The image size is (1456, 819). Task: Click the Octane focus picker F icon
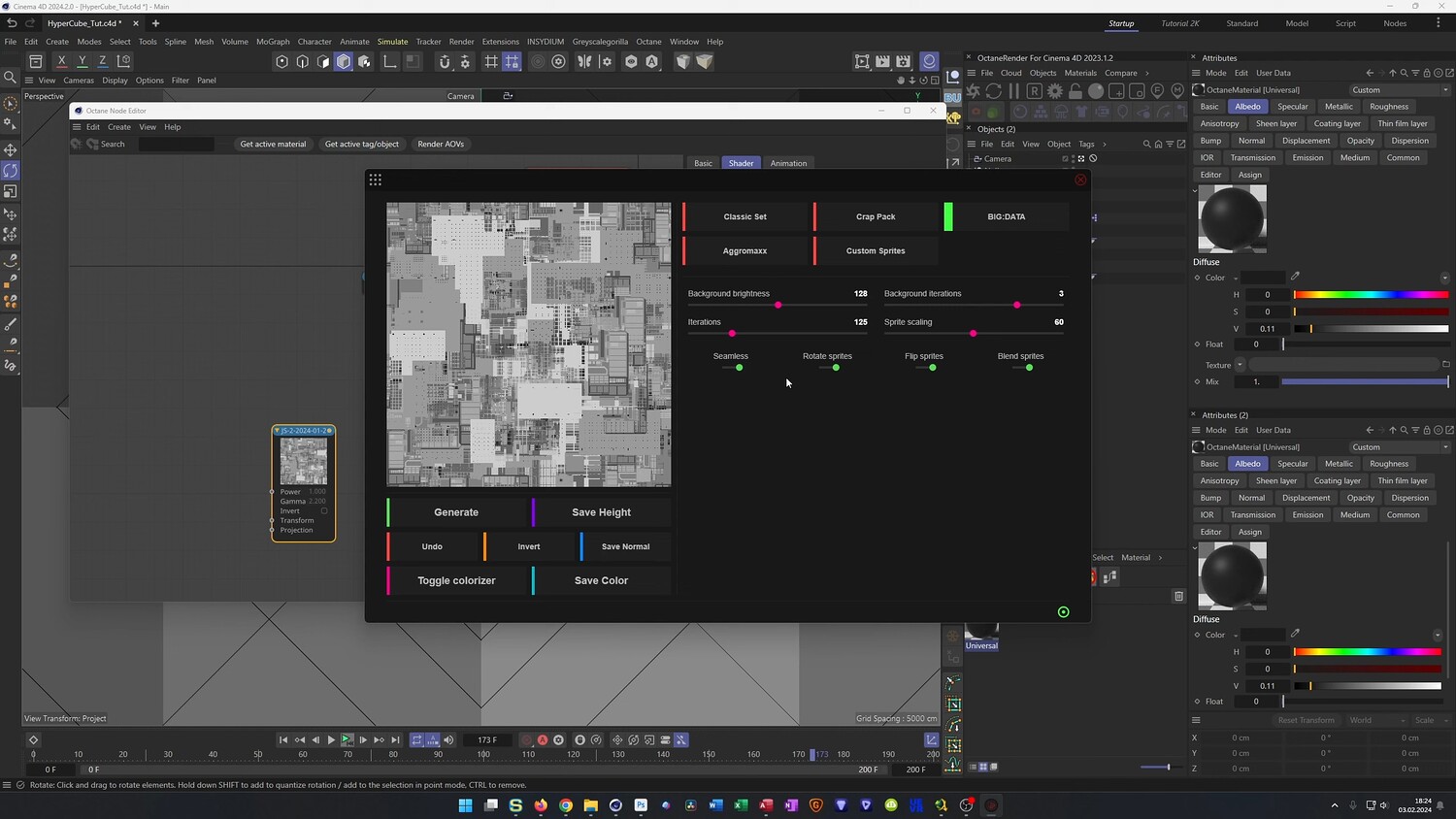click(1157, 90)
